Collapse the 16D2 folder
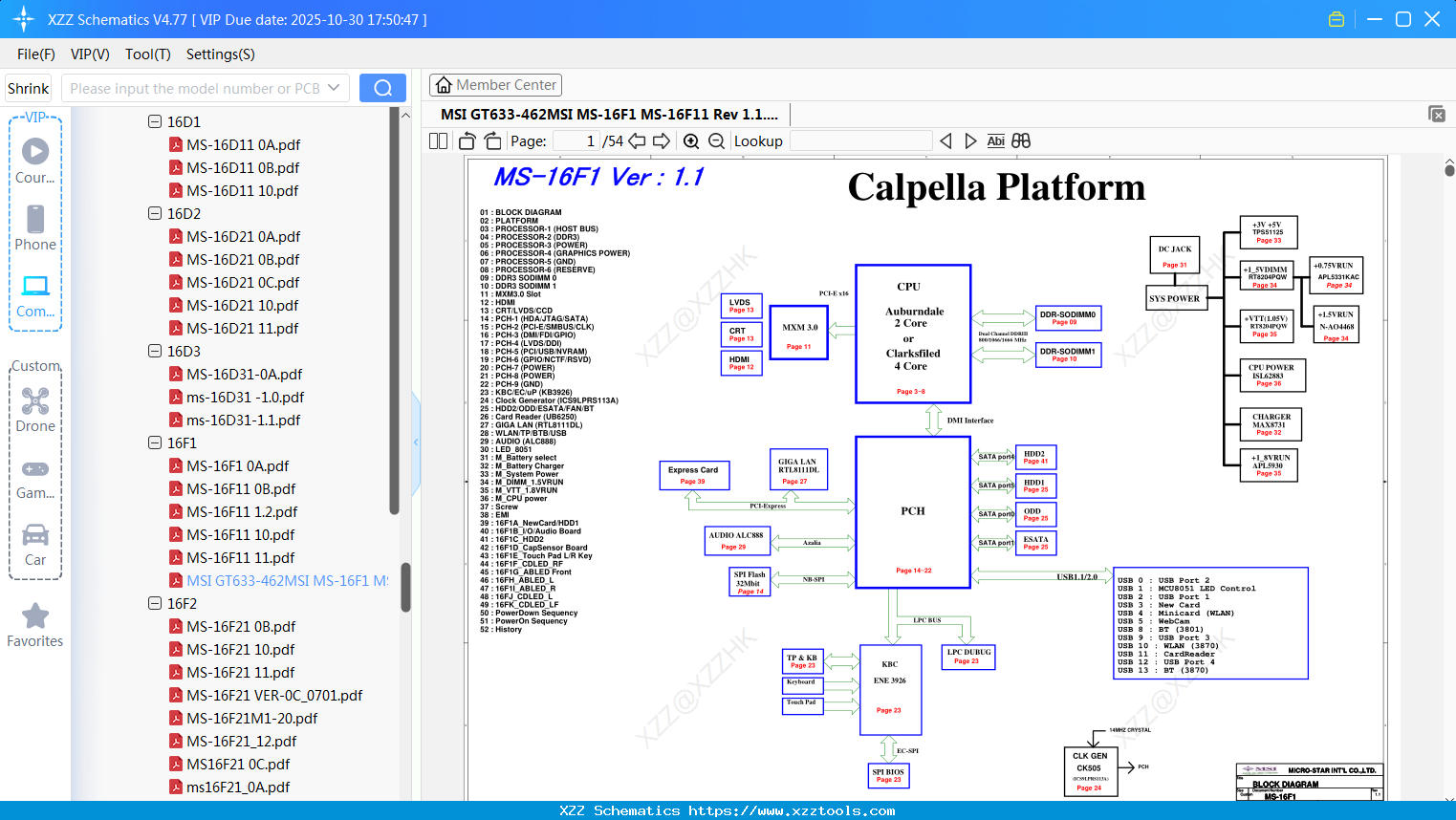This screenshot has width=1456, height=820. (x=155, y=213)
